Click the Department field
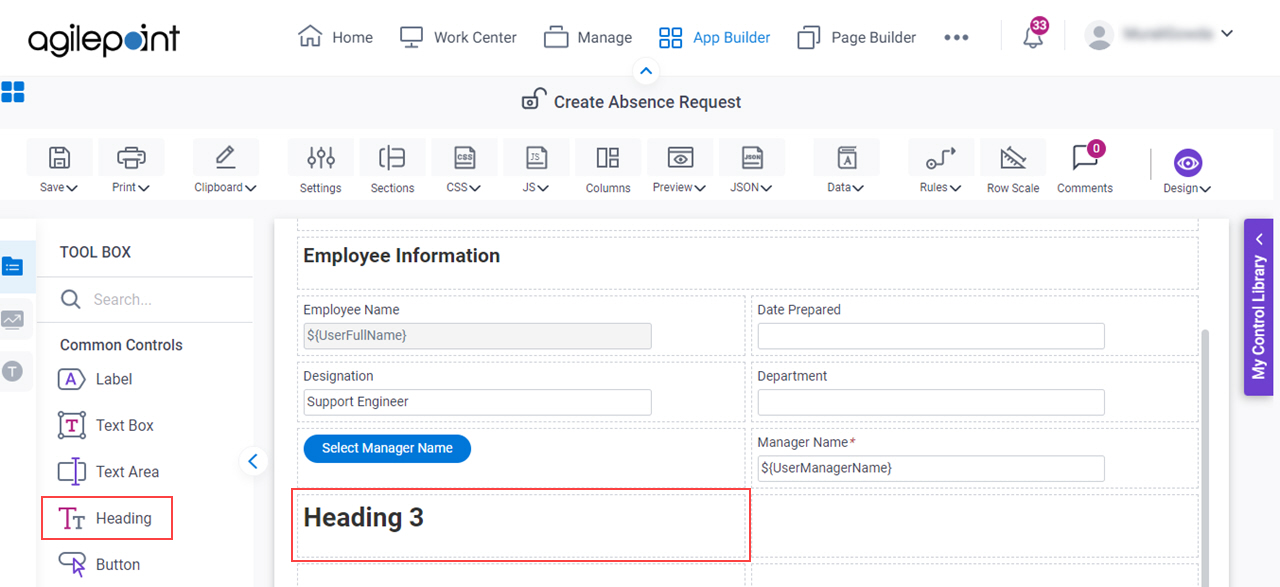This screenshot has height=587, width=1280. tap(931, 402)
